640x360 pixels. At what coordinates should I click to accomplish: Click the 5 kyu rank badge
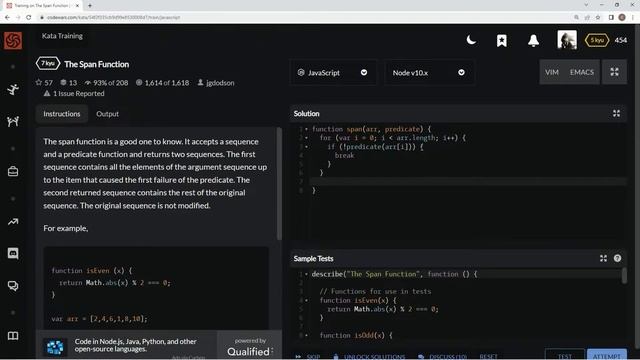click(597, 40)
